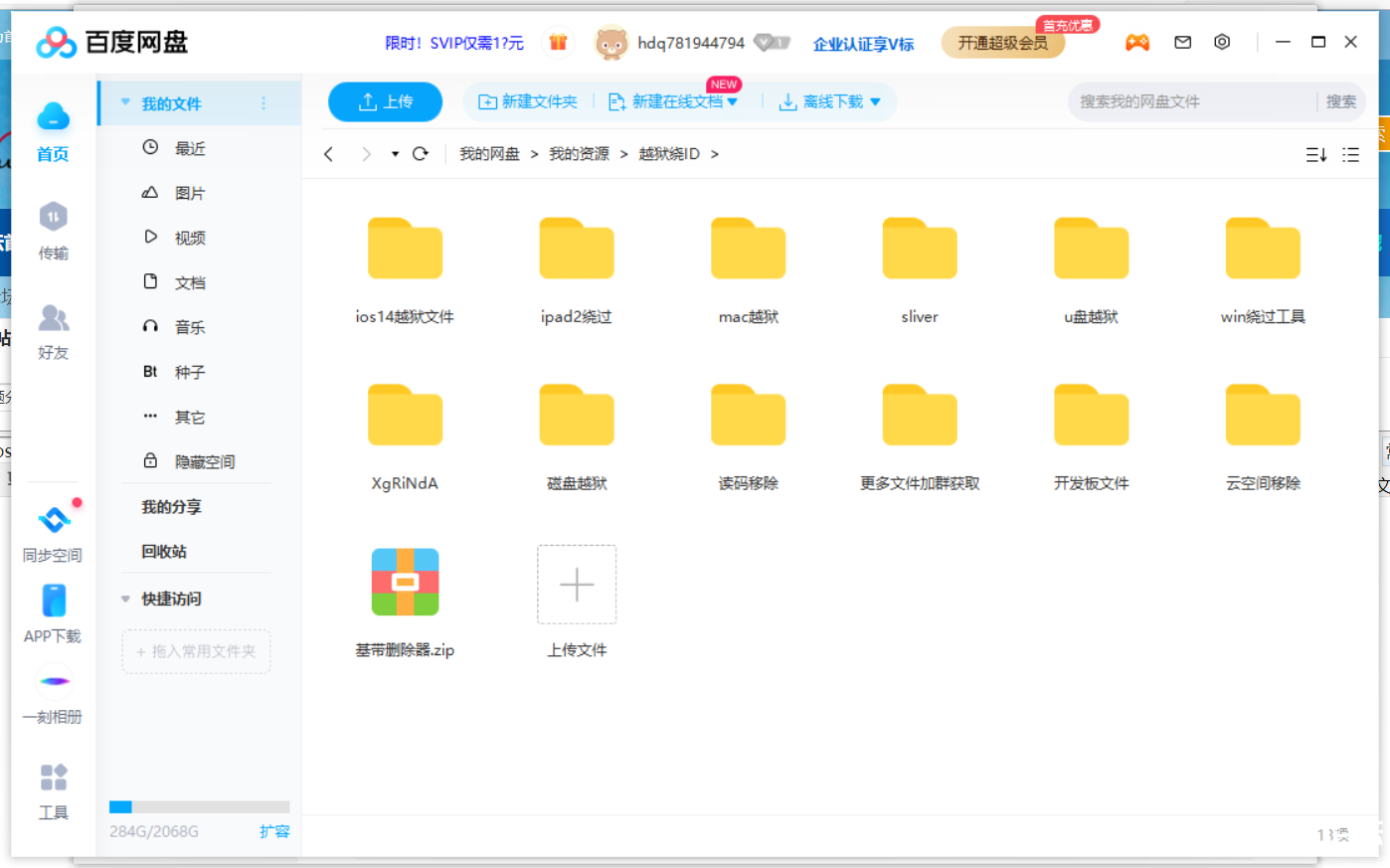Open the 云空间移除 folder

pyautogui.click(x=1263, y=416)
